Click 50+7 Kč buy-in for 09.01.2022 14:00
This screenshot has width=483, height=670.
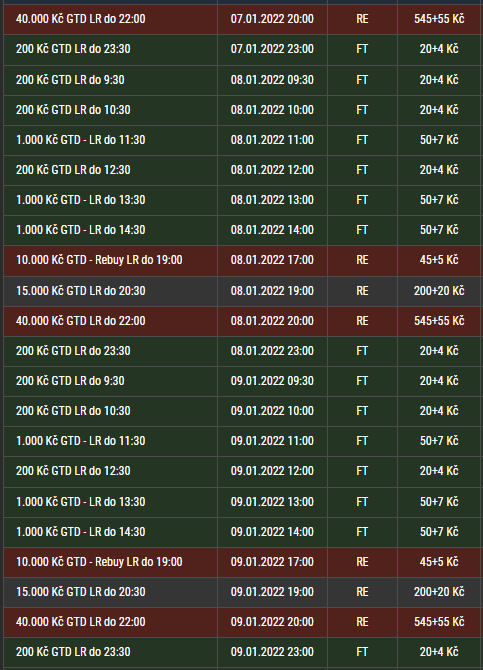pos(439,532)
